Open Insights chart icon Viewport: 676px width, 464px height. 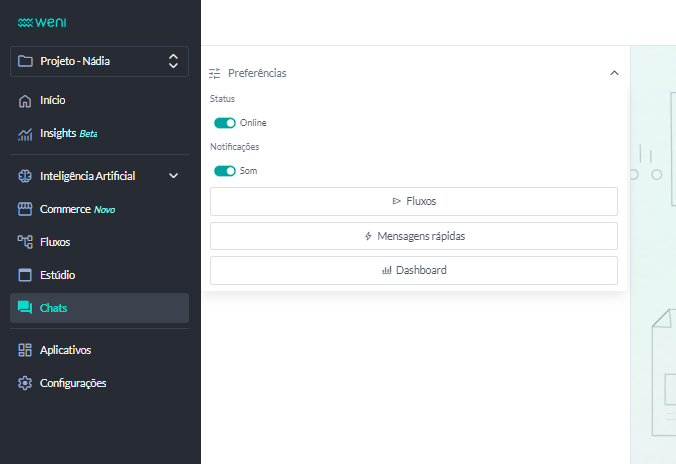click(x=26, y=133)
